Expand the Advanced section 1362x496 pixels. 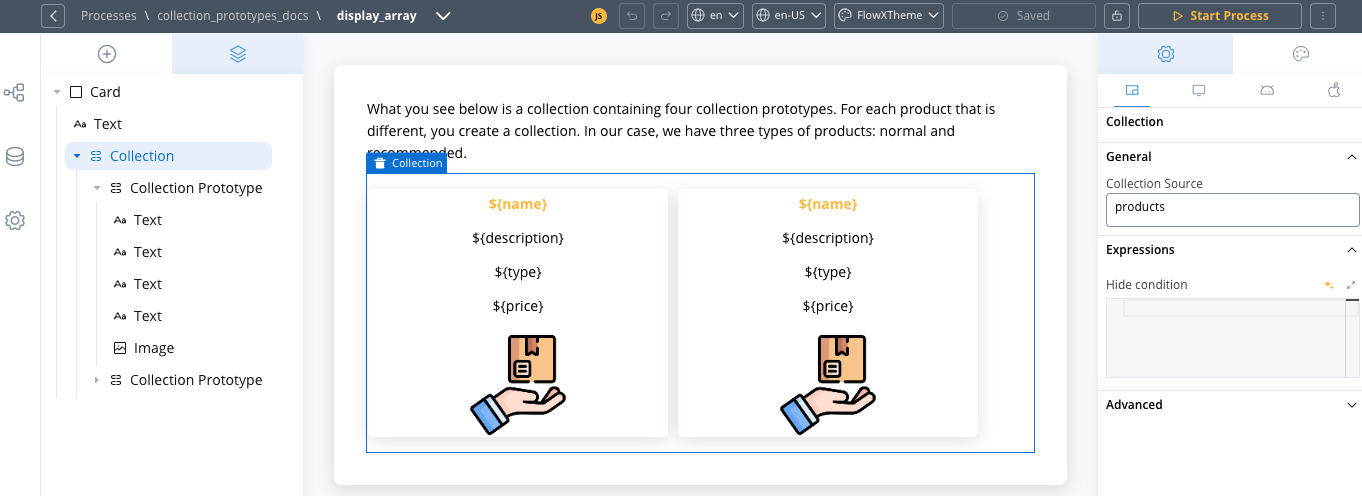point(1352,405)
